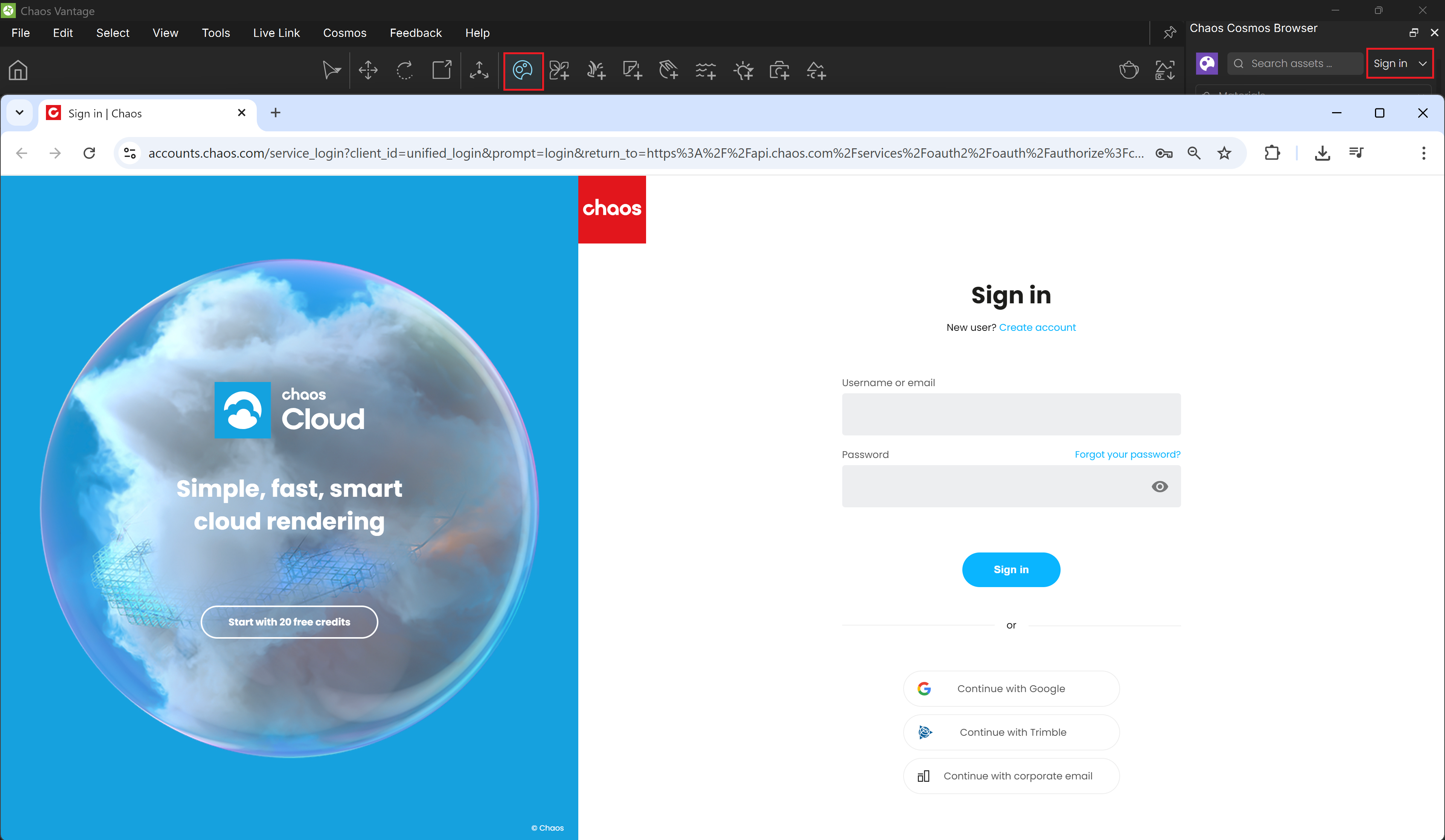
Task: Select the 'Sign in | Chaos' browser tab
Action: point(147,113)
